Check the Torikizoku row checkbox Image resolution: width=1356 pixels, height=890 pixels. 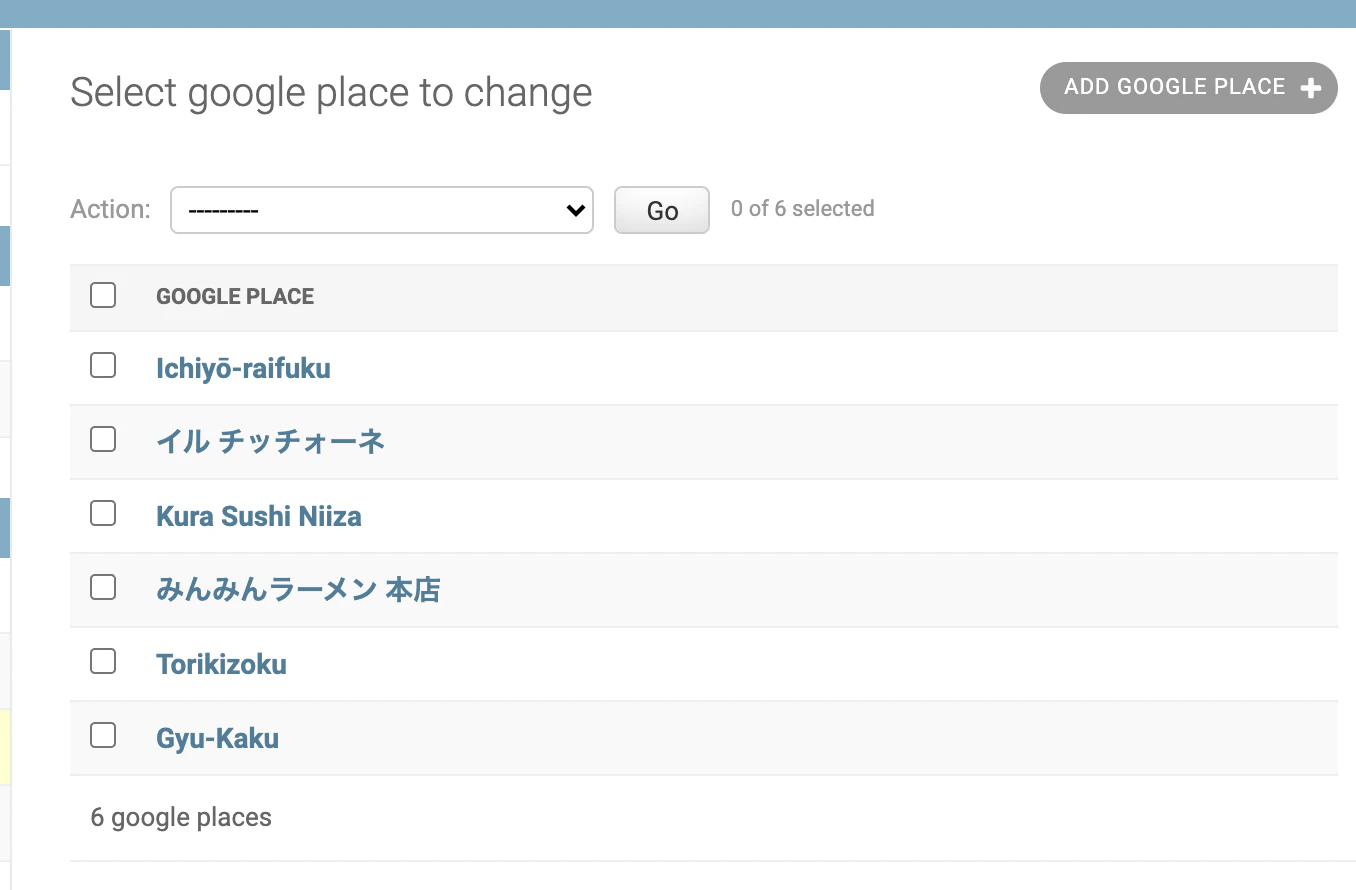[103, 661]
